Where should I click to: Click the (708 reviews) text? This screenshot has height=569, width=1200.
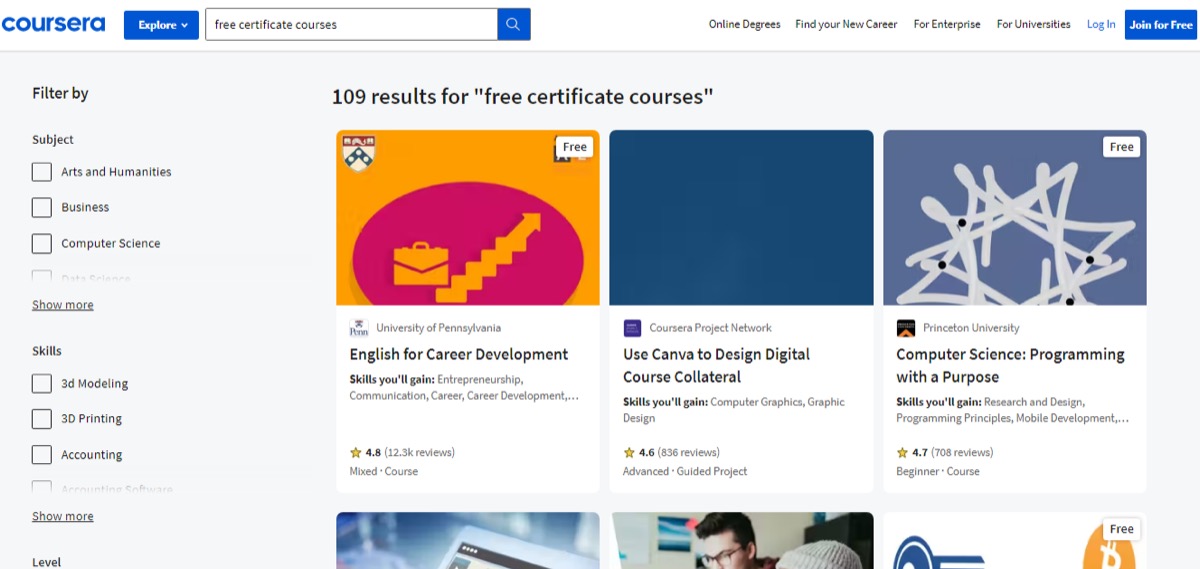tap(962, 452)
